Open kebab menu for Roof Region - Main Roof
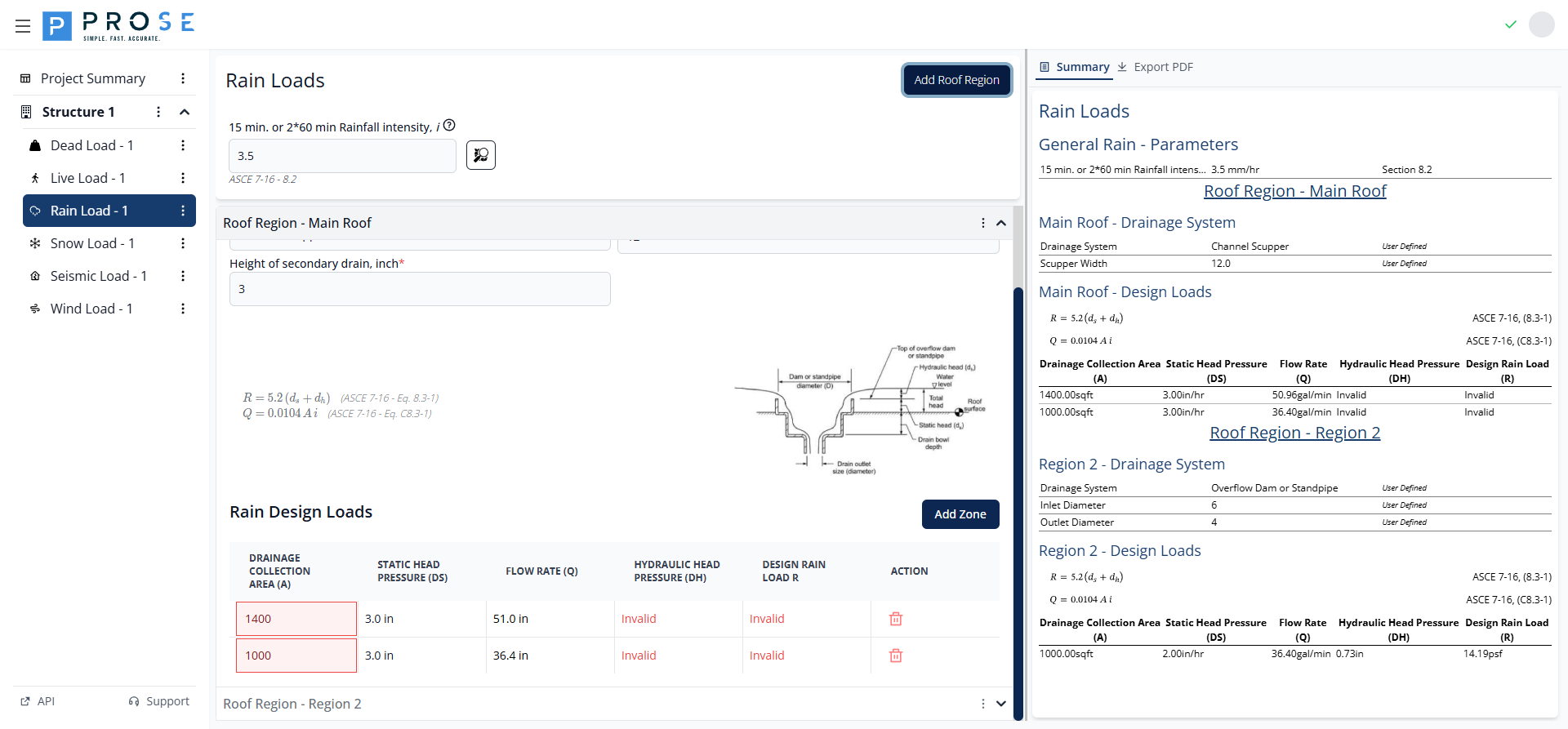Screen dimensions: 1568x729 click(x=982, y=223)
